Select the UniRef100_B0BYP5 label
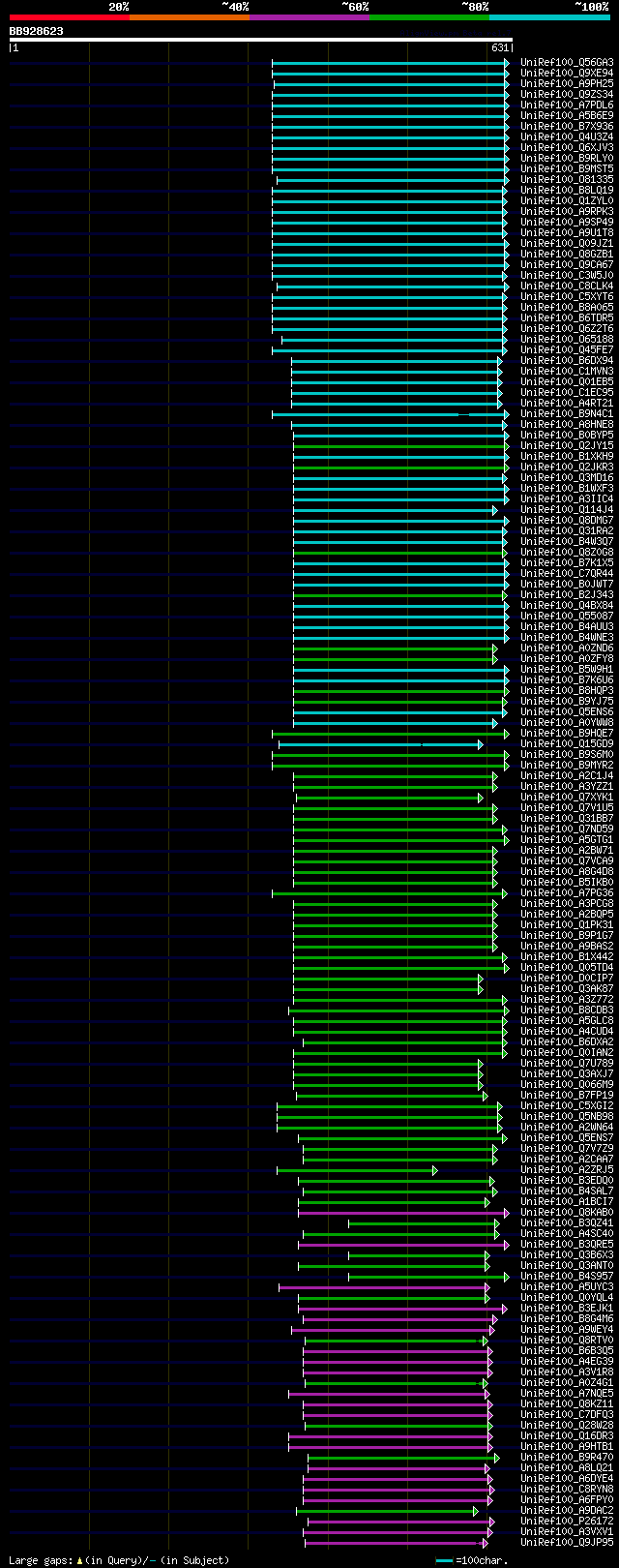This screenshot has width=619, height=1568. 567,435
